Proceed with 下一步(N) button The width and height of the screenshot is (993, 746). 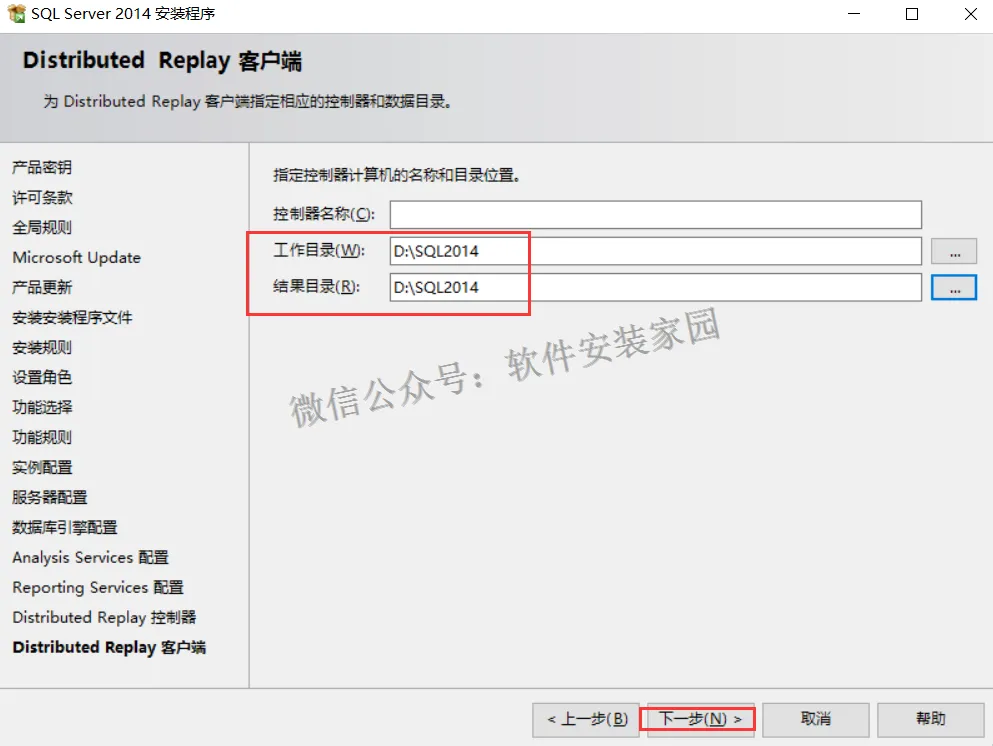pyautogui.click(x=699, y=719)
